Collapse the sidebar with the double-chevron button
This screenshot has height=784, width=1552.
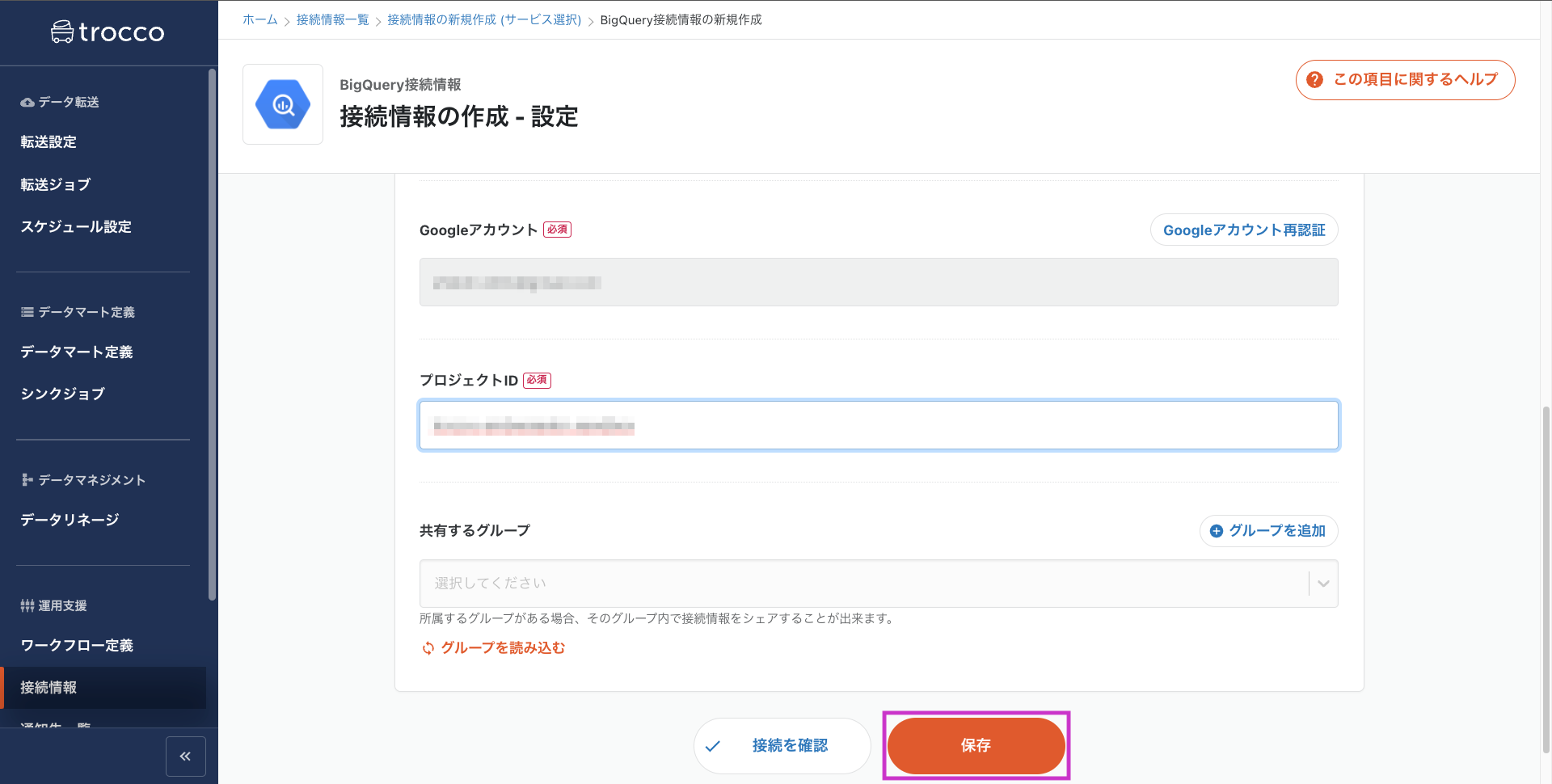(x=186, y=757)
